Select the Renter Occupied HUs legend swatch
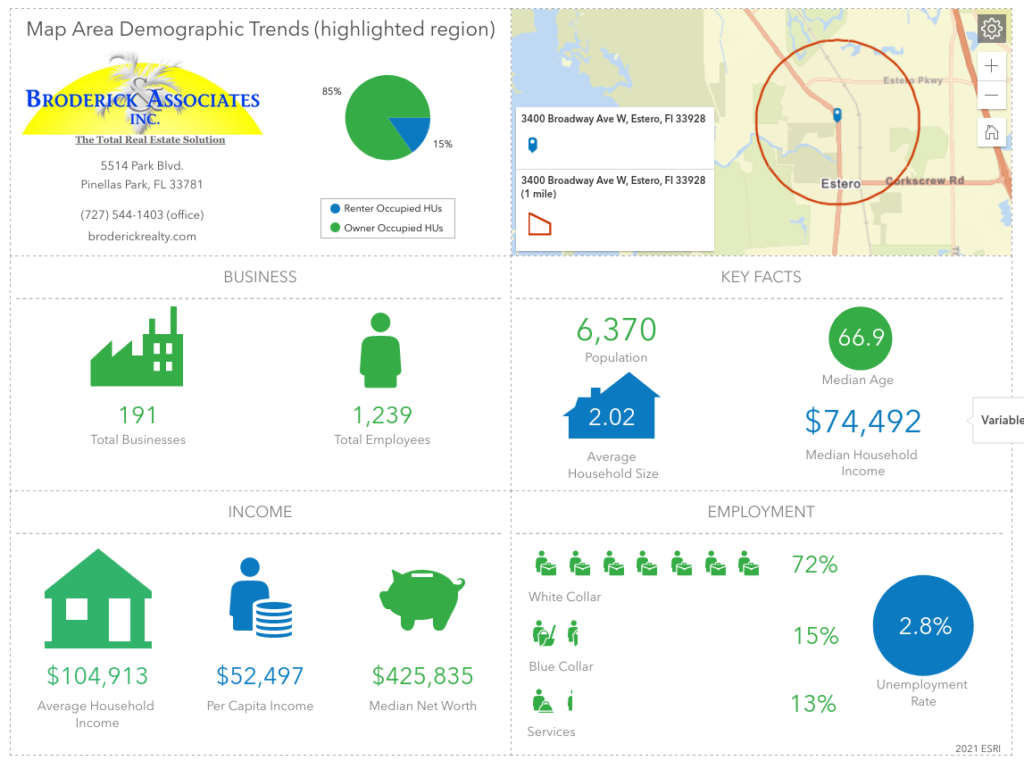The height and width of the screenshot is (761, 1024). click(335, 209)
